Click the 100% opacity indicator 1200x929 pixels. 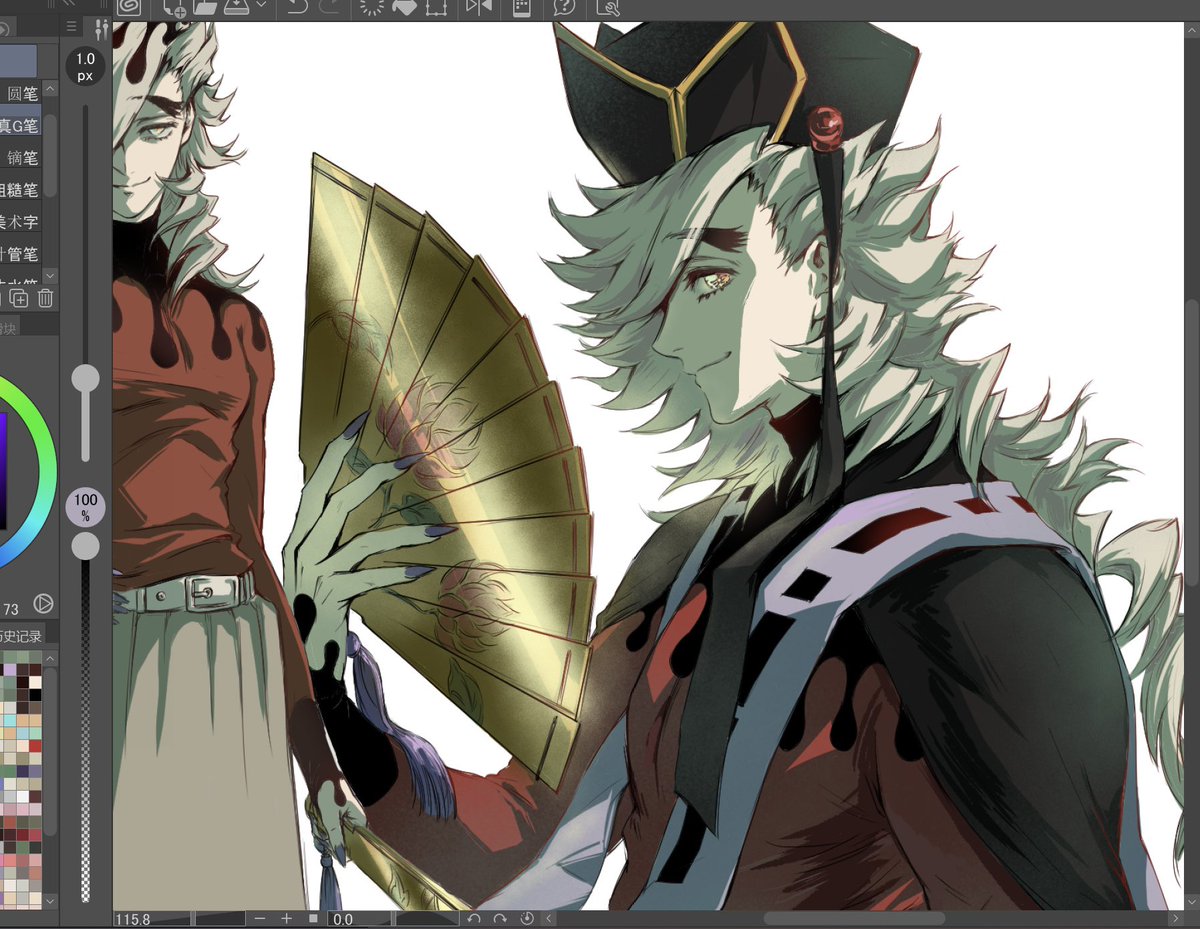(86, 507)
